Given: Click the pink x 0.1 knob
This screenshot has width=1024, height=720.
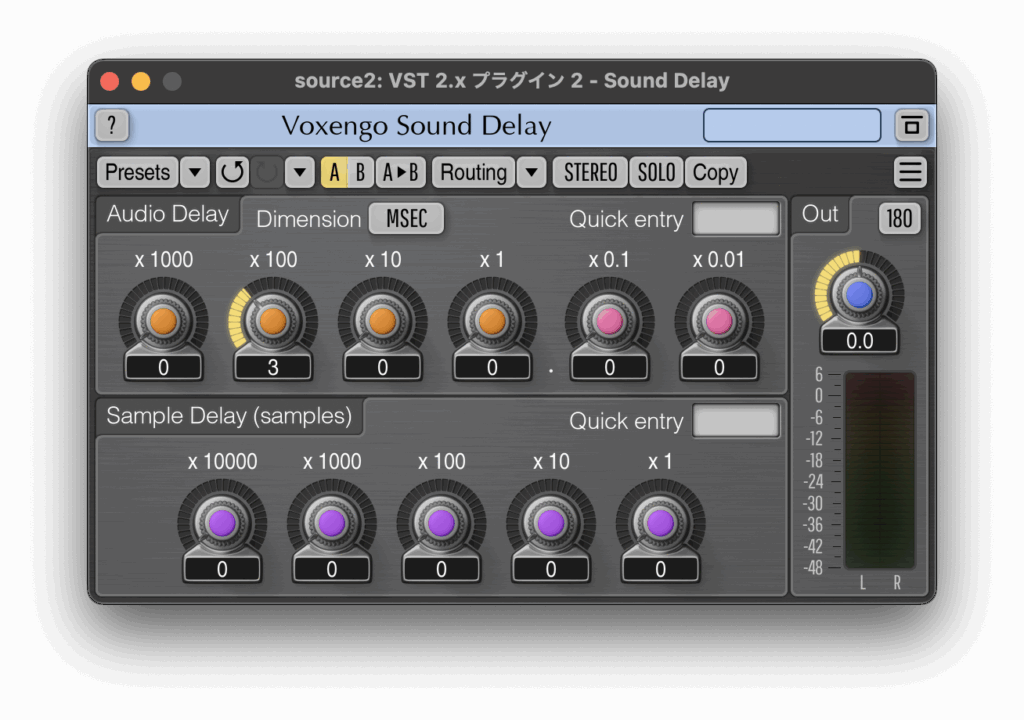Looking at the screenshot, I should pyautogui.click(x=609, y=321).
